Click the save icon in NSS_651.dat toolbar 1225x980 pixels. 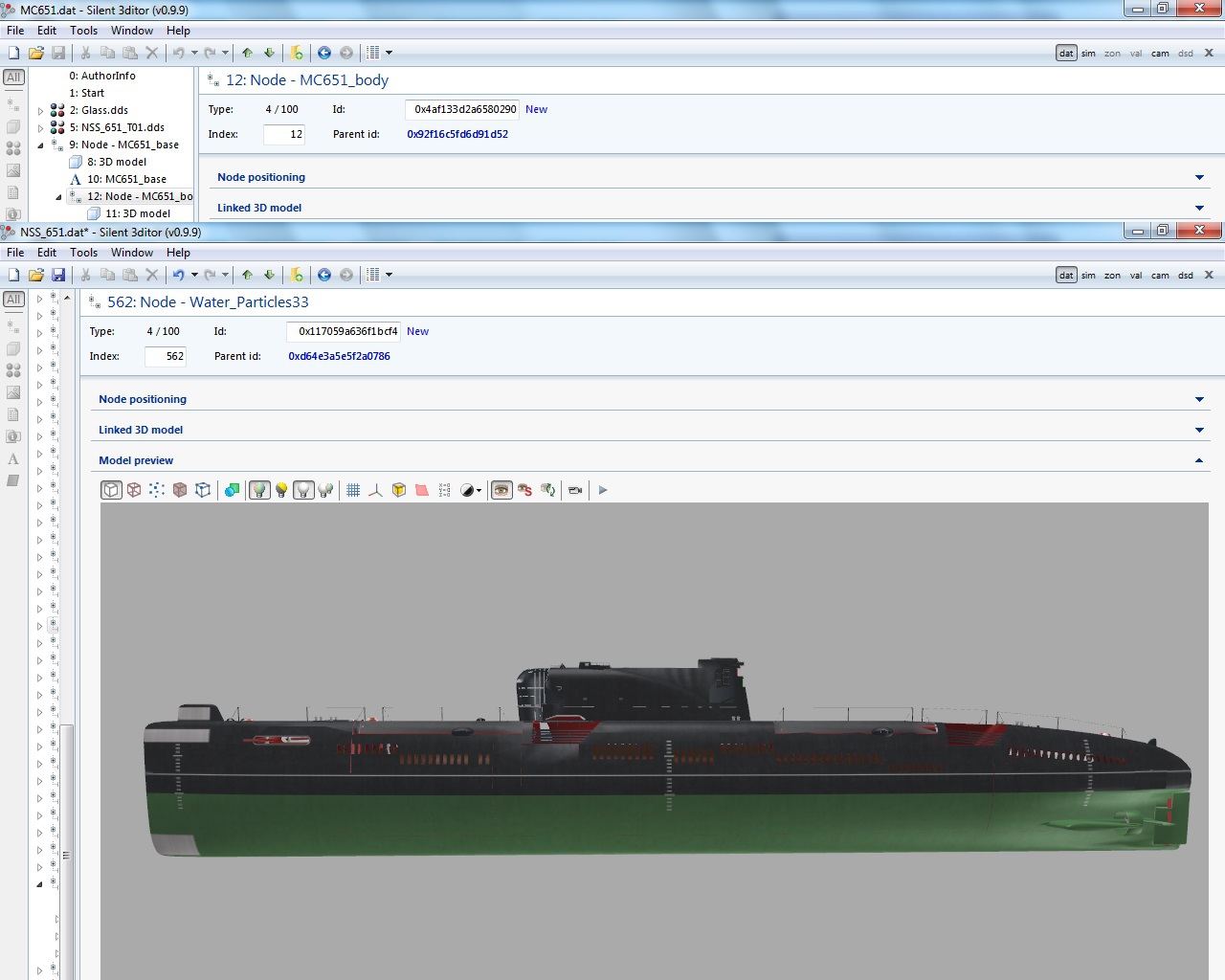click(x=58, y=276)
